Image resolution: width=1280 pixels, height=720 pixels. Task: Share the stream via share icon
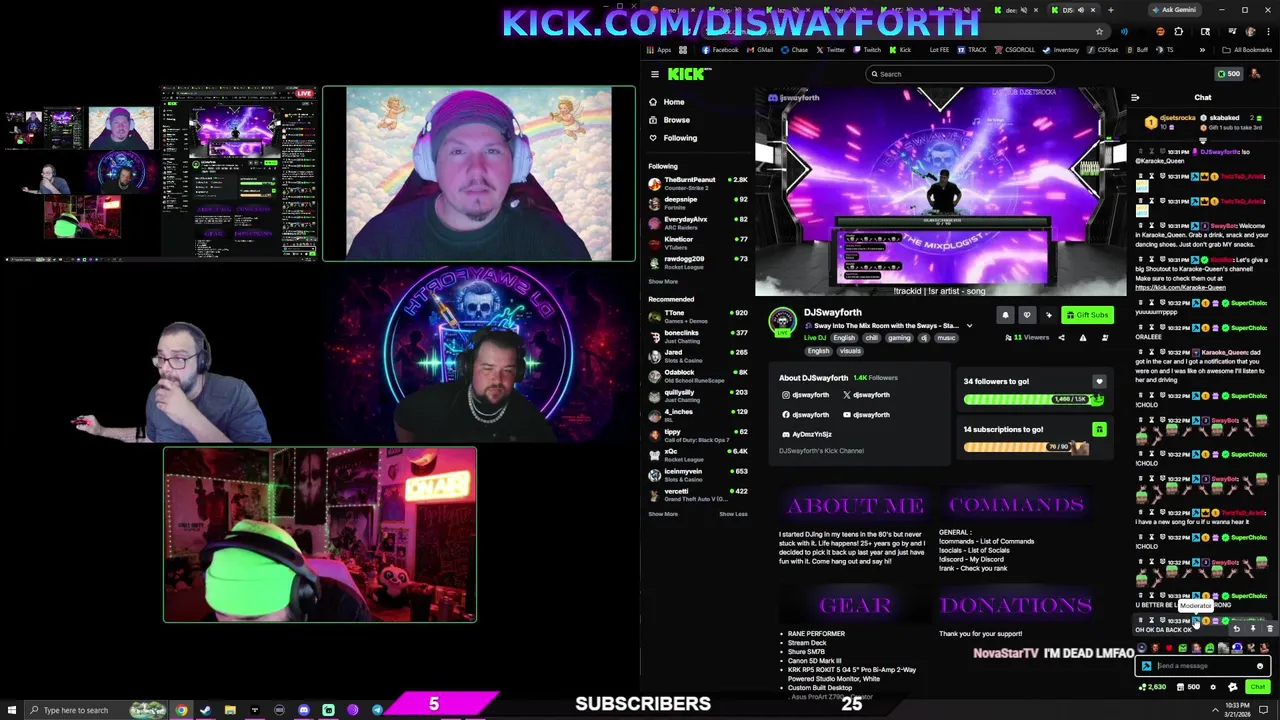(x=1062, y=338)
